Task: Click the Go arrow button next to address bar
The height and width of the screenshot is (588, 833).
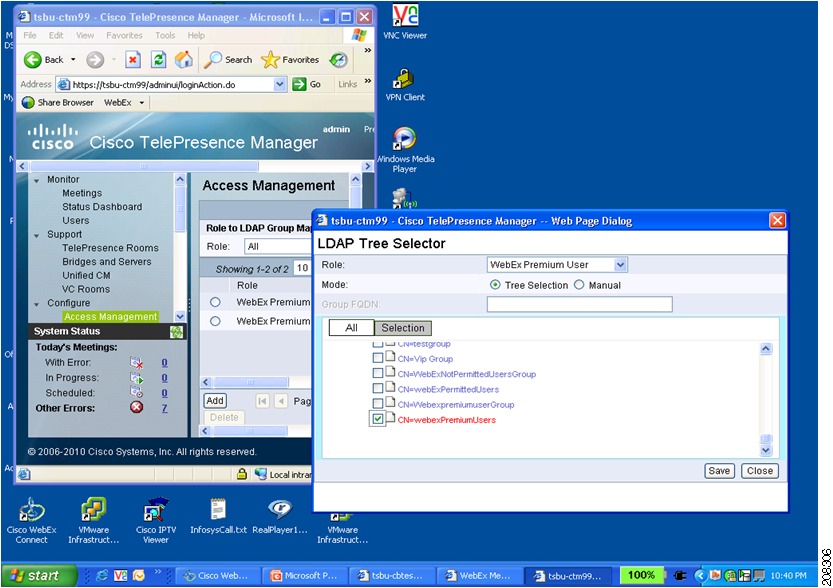Action: (299, 84)
